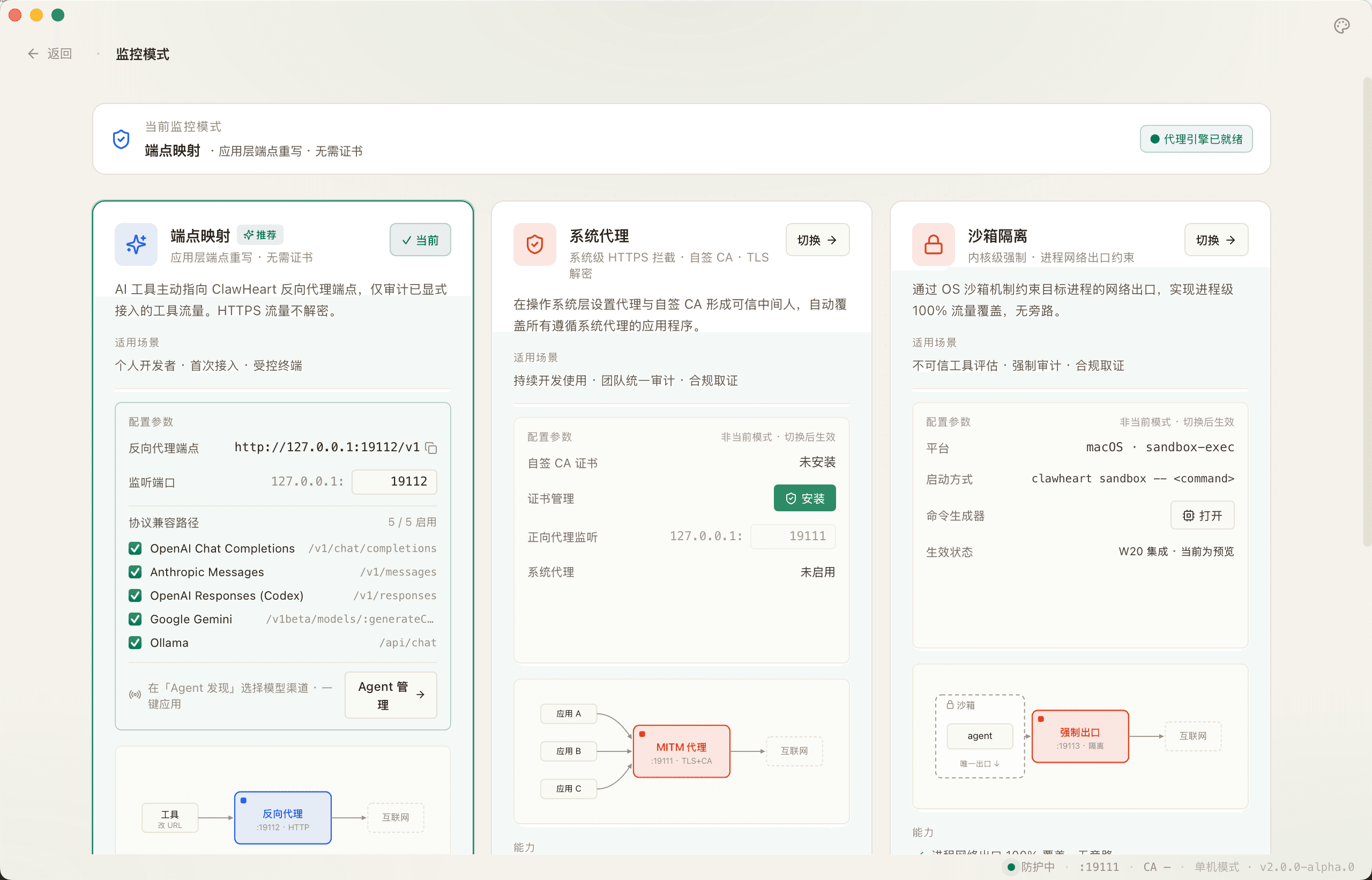Click the 单机模式 status bar entry
Image resolution: width=1372 pixels, height=880 pixels.
tap(1217, 867)
